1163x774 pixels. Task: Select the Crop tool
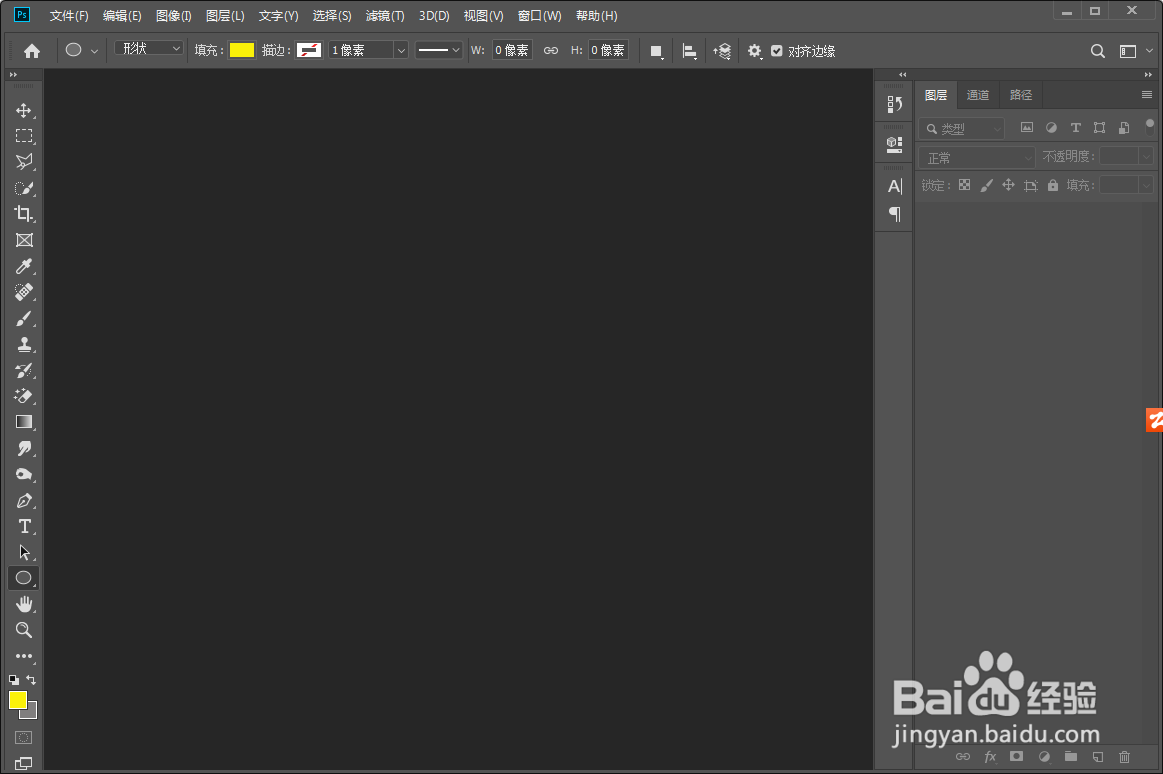click(24, 214)
